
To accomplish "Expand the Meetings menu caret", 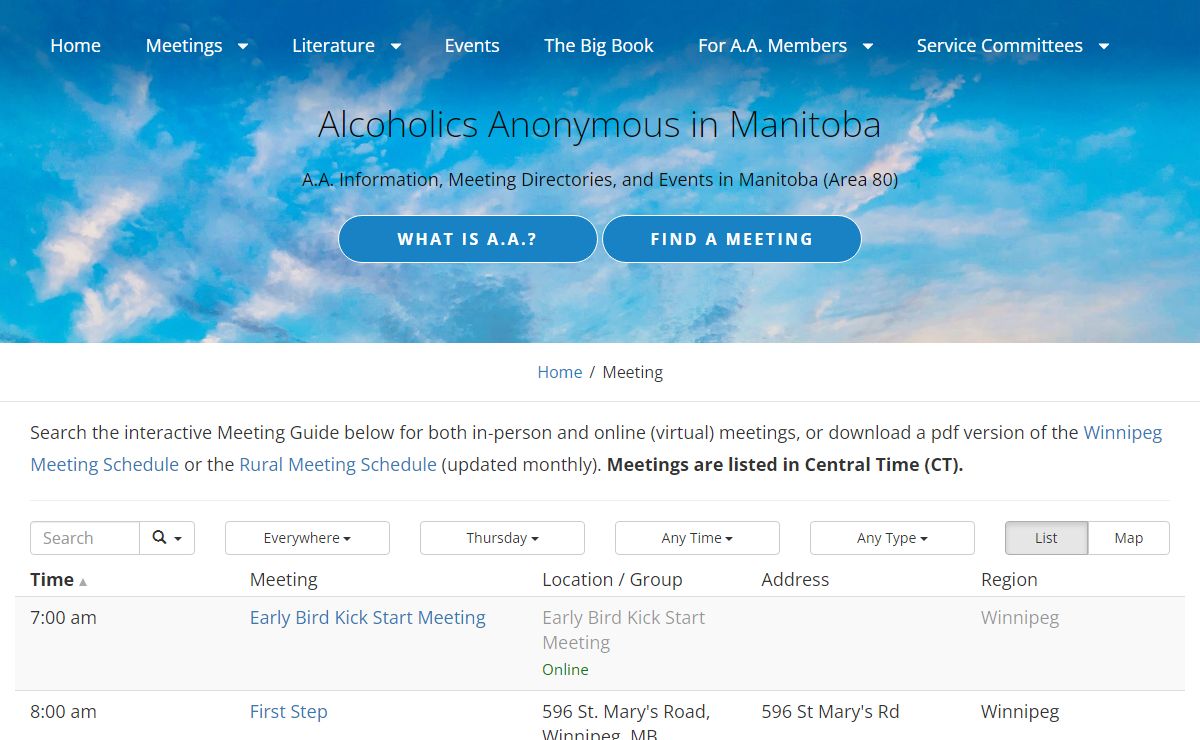I will [242, 46].
